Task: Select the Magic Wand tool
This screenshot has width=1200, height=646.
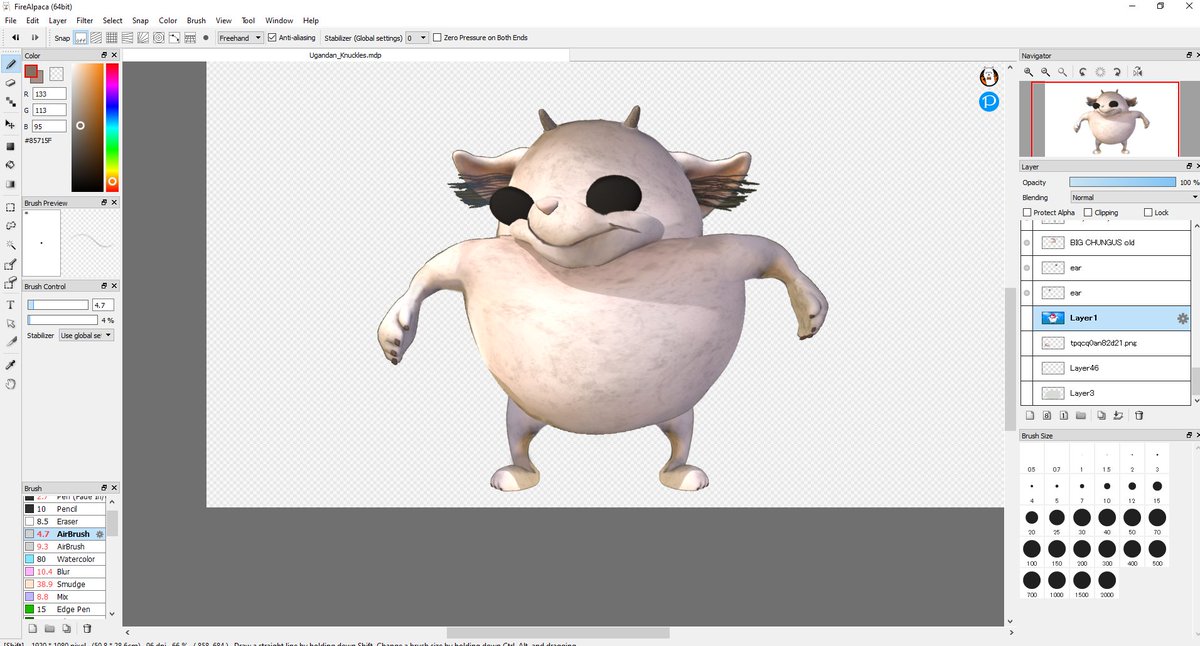Action: (x=10, y=245)
